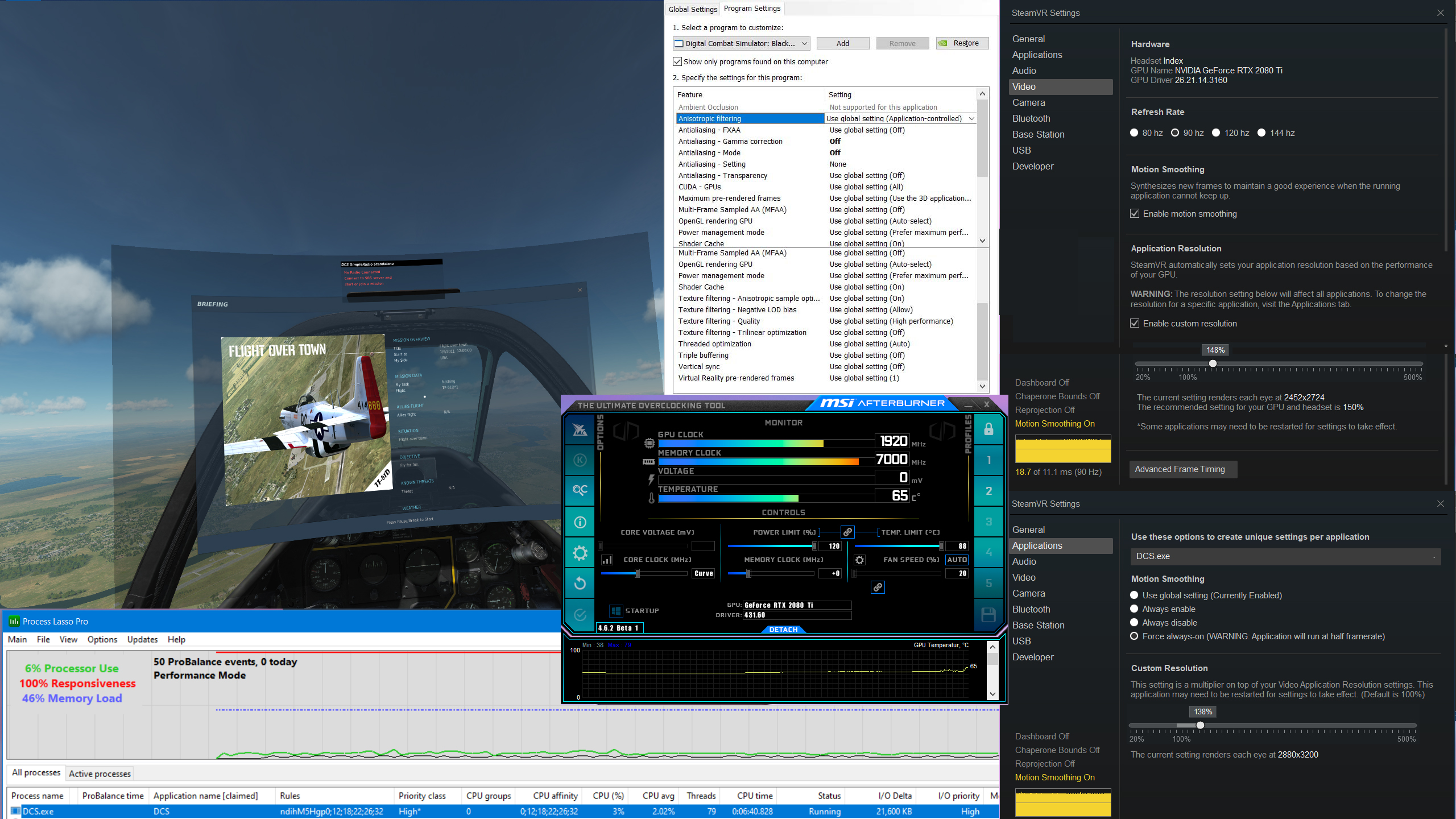Click the Add program button
The height and width of the screenshot is (819, 1456).
[843, 43]
